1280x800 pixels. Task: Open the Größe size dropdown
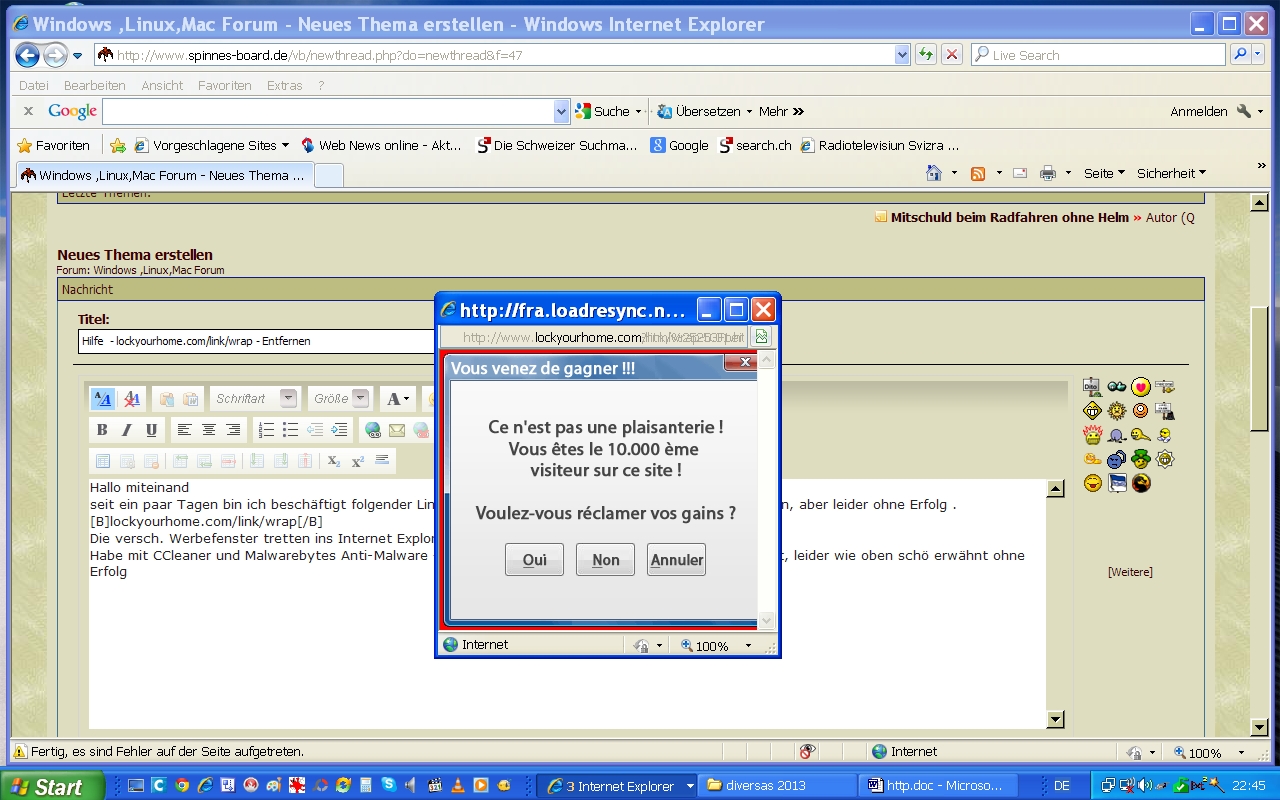(x=361, y=398)
